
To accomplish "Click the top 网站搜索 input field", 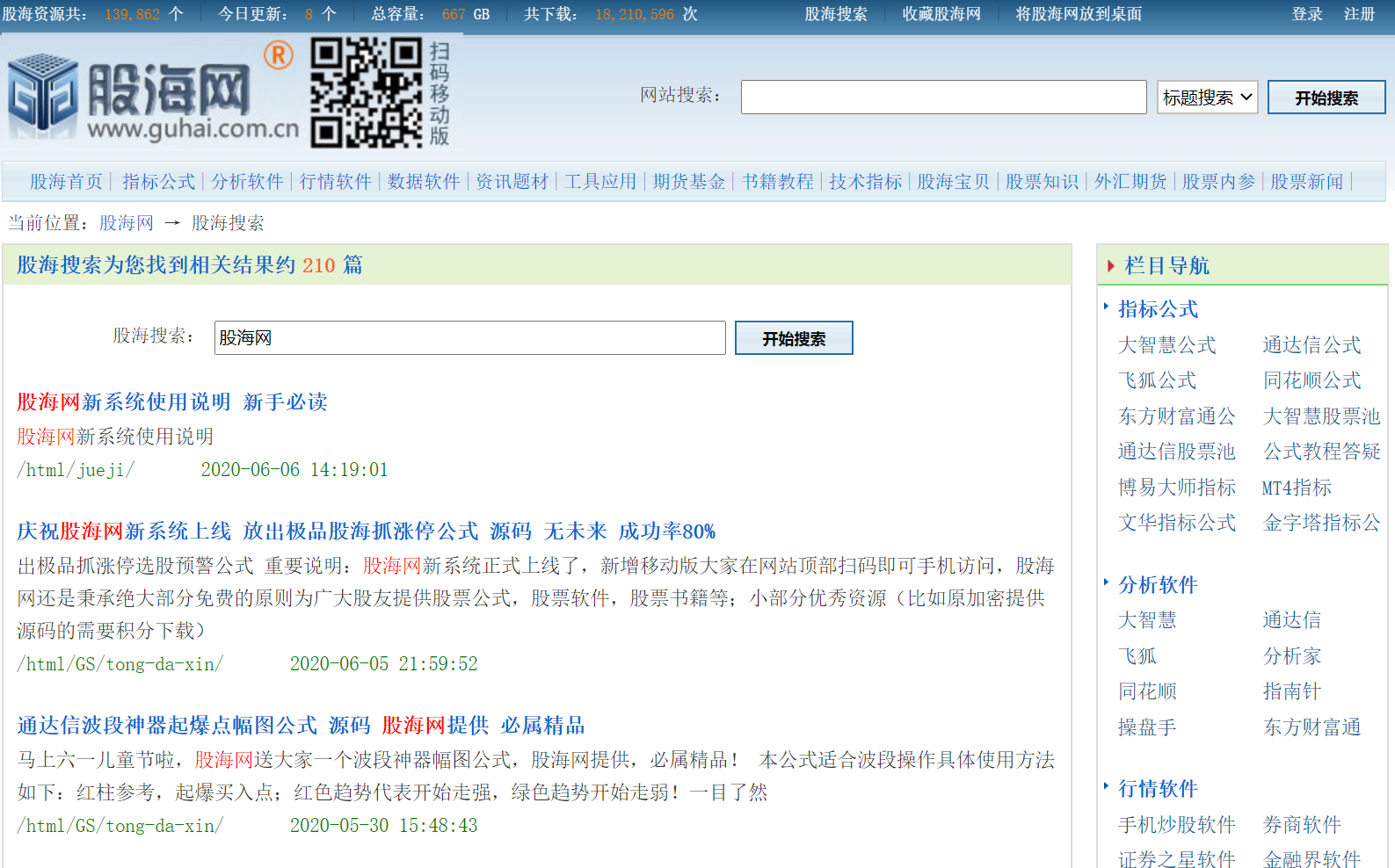I will click(x=943, y=98).
